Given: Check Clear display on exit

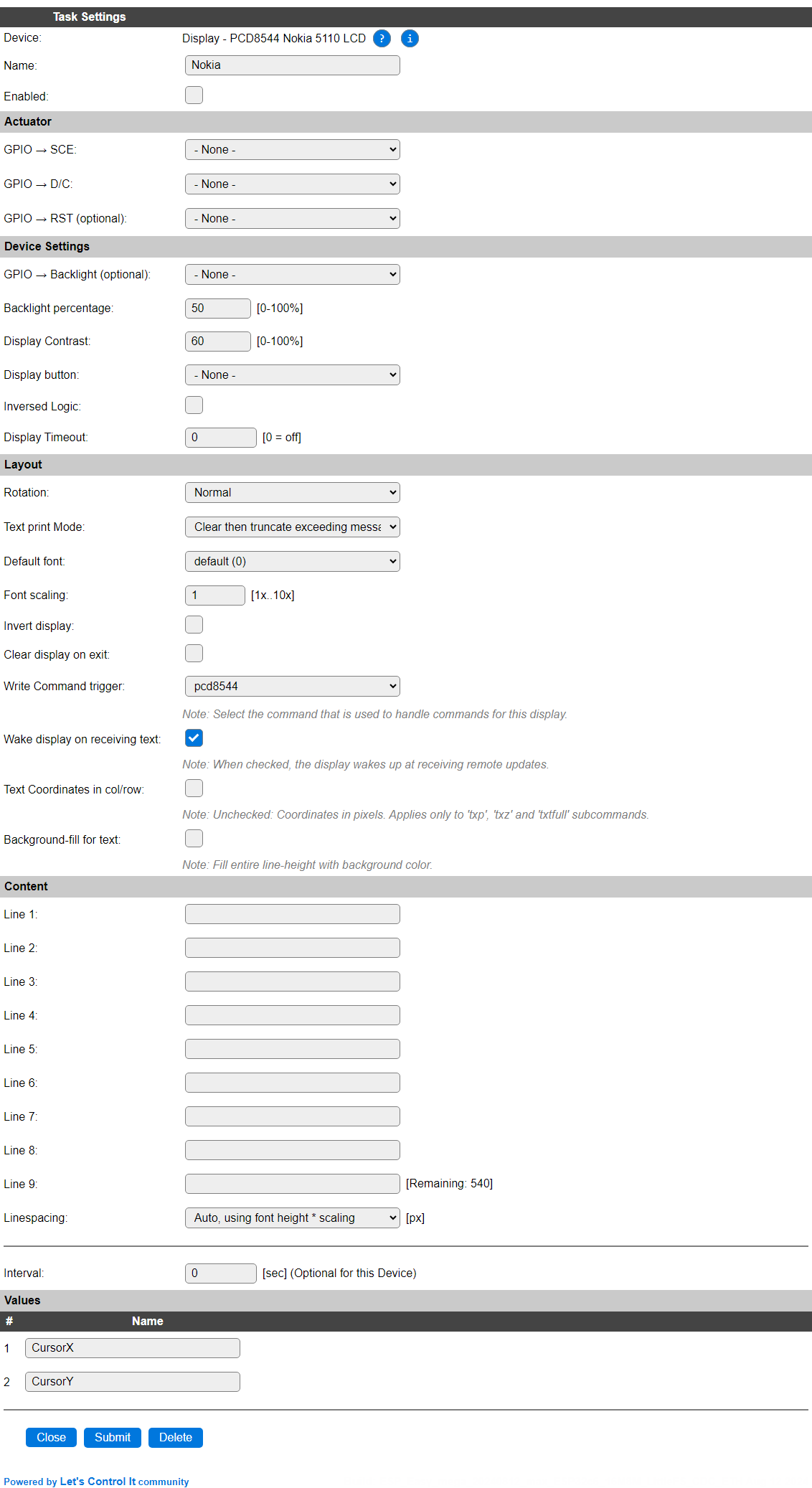Looking at the screenshot, I should 194,654.
